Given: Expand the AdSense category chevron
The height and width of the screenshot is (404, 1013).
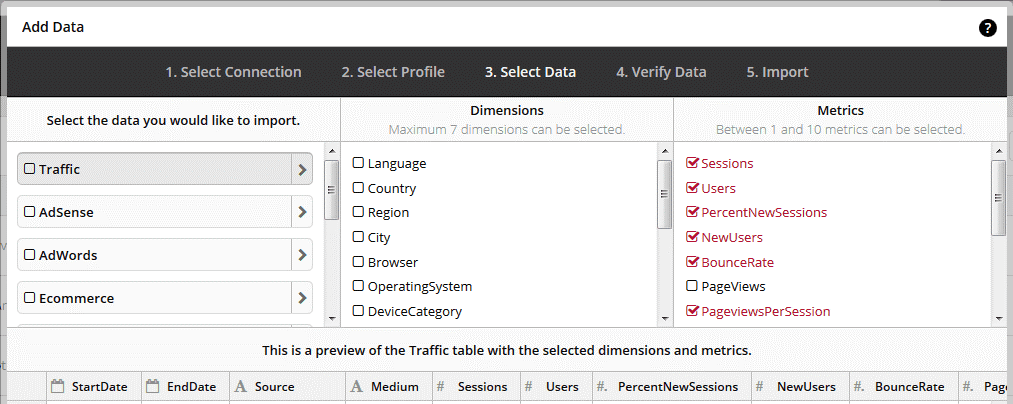Looking at the screenshot, I should (x=302, y=211).
